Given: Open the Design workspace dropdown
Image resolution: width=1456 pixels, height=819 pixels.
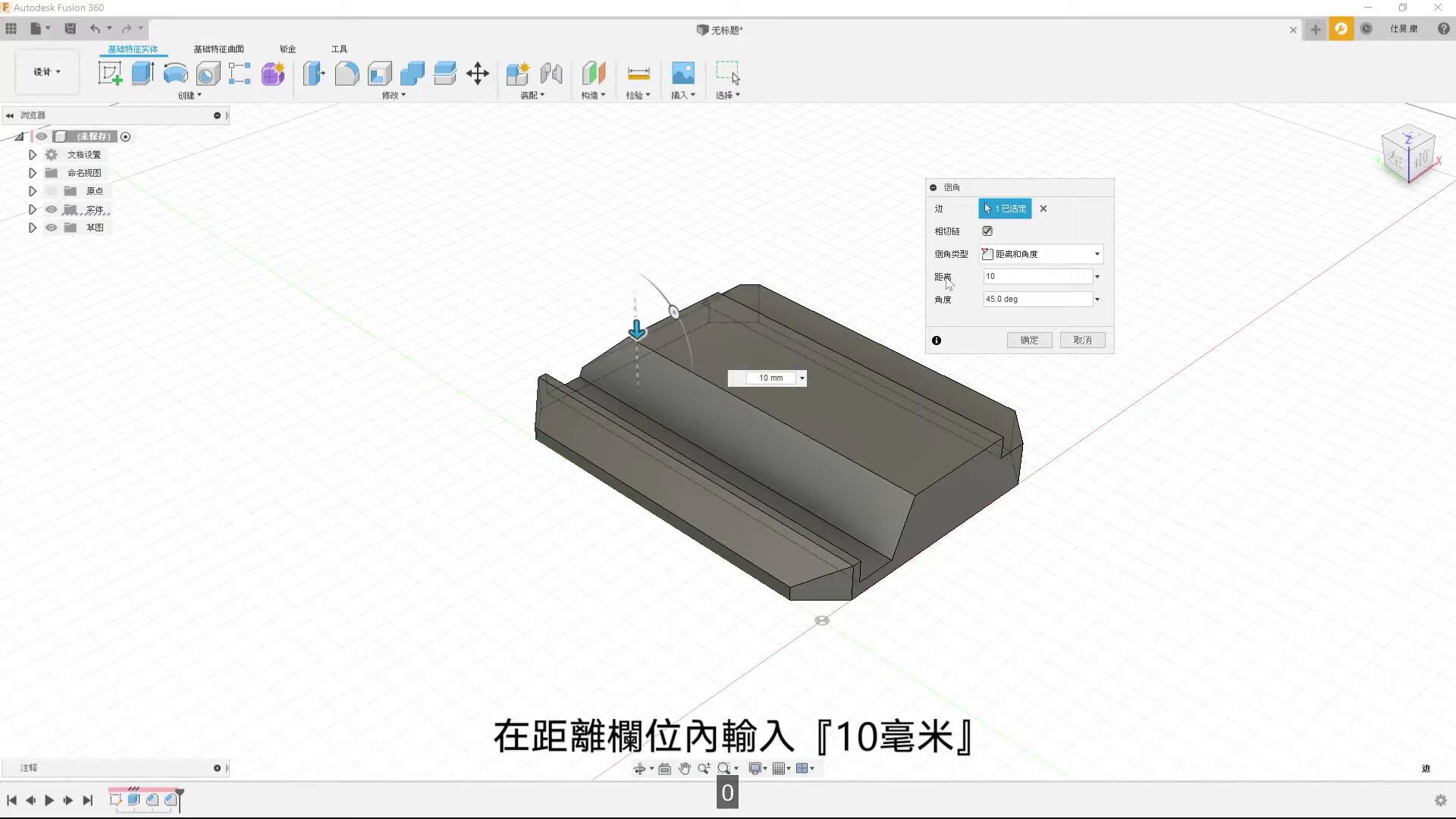Looking at the screenshot, I should (x=47, y=72).
